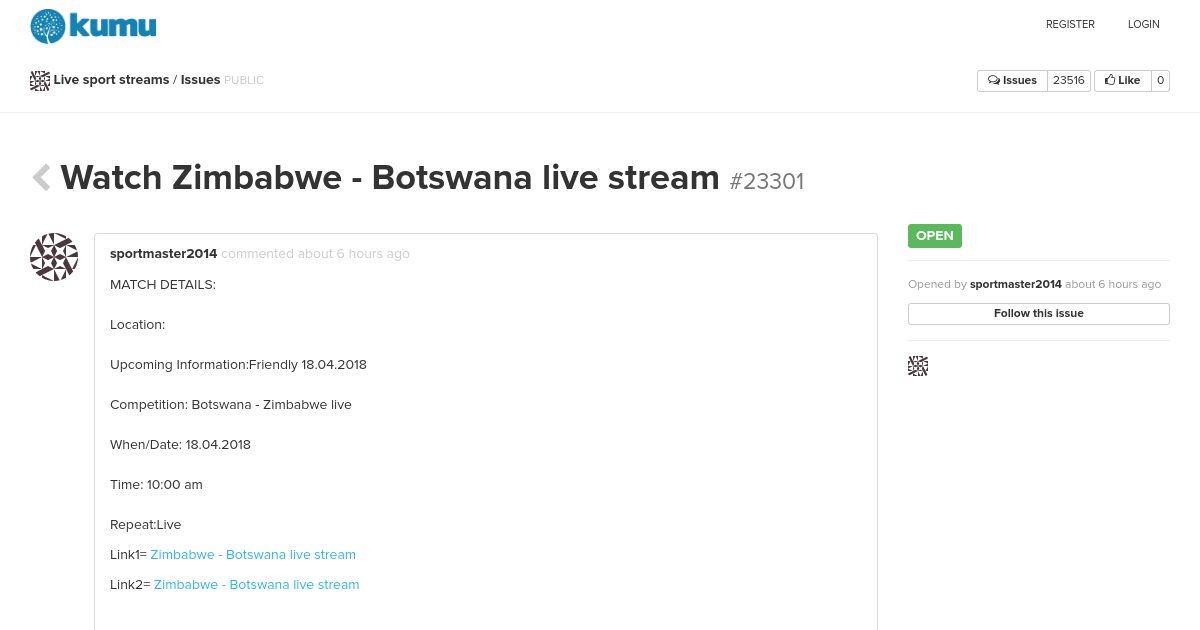Open Link2 Zimbabwe - Botswana live stream
The width and height of the screenshot is (1200, 630).
click(x=256, y=584)
